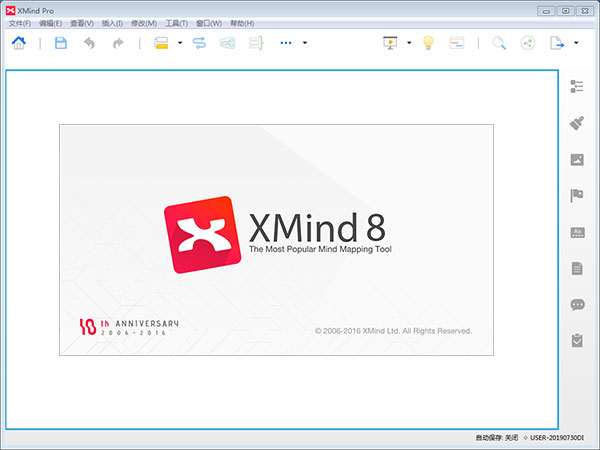Open the topic insert dropdown arrow
This screenshot has height=450, width=600.
tap(180, 43)
